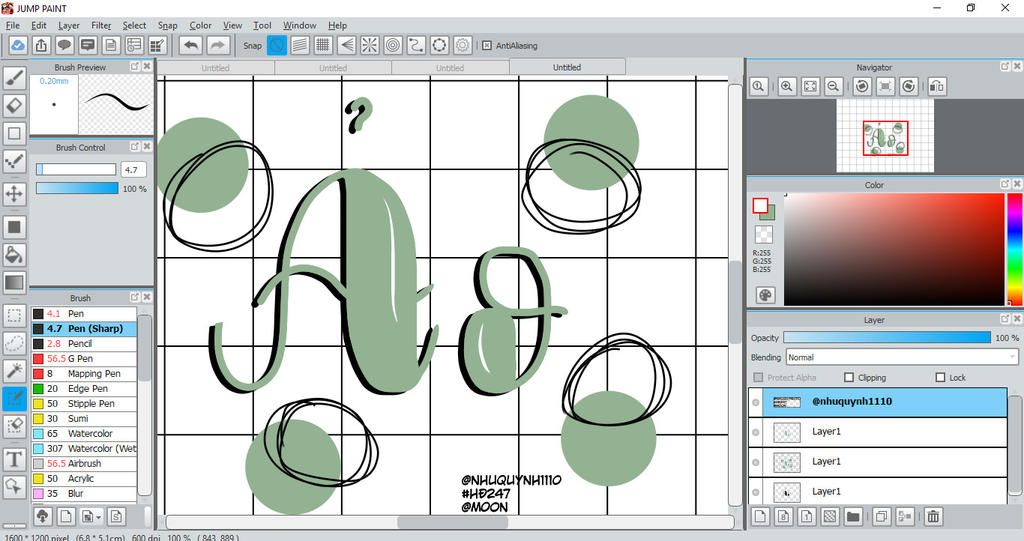Enable curve snap

click(x=416, y=45)
